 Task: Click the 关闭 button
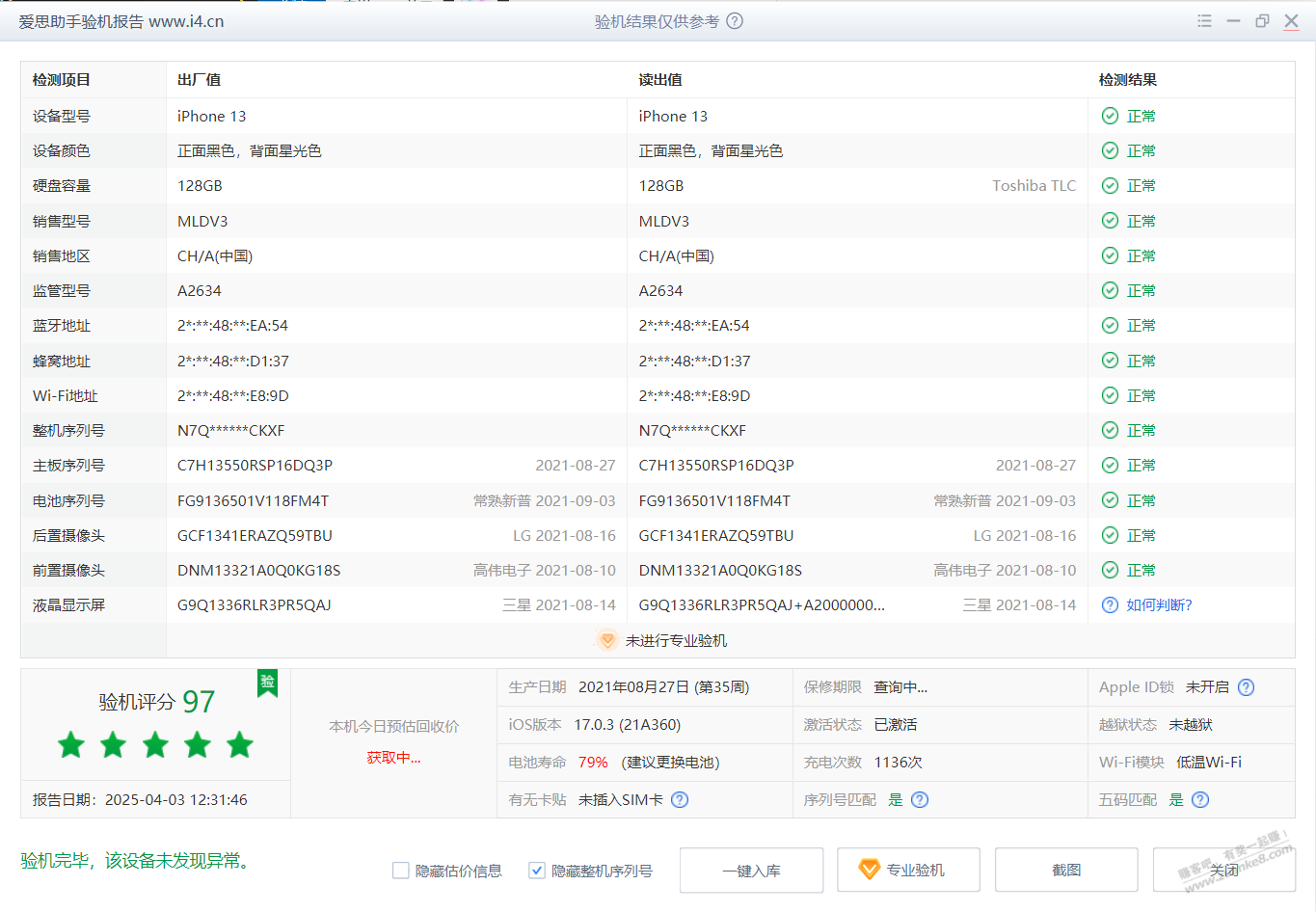click(1224, 871)
